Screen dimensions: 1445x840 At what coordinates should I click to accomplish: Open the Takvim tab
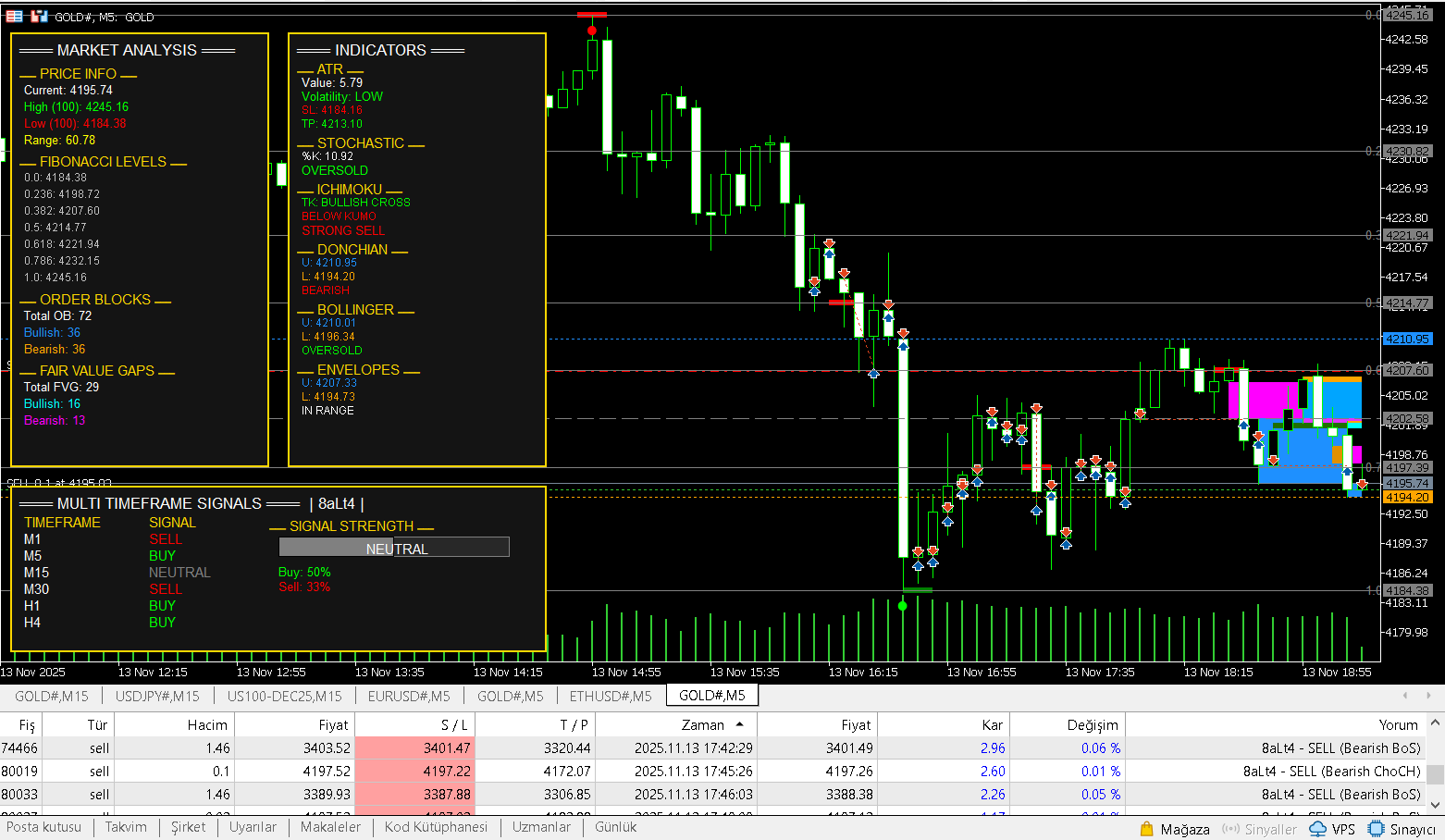point(126,827)
